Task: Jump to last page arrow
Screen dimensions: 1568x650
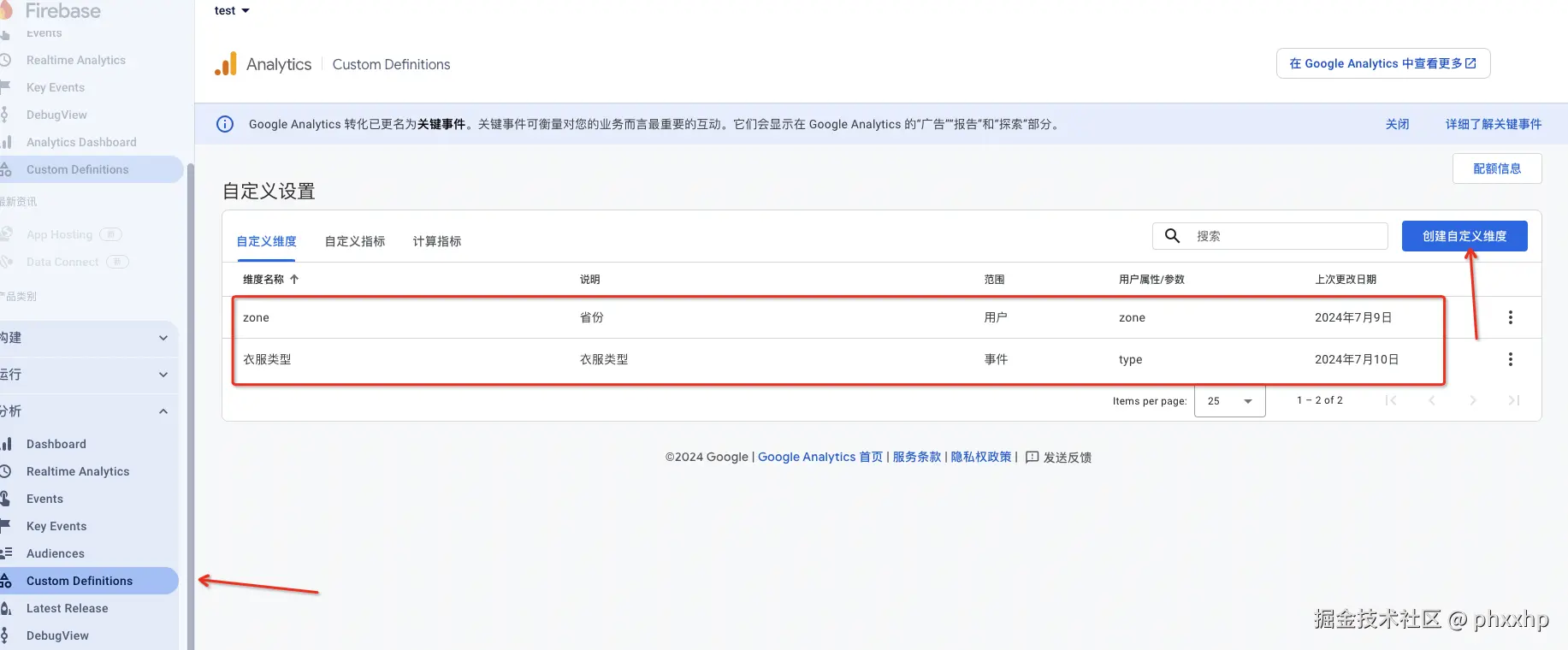Action: [1514, 400]
